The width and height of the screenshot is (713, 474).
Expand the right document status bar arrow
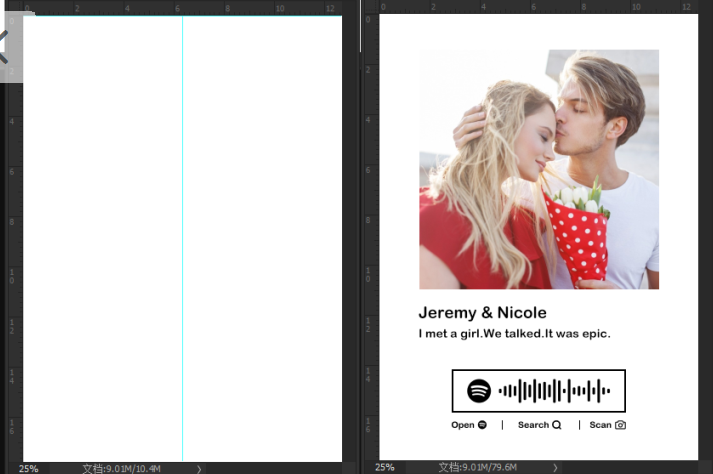tap(555, 468)
